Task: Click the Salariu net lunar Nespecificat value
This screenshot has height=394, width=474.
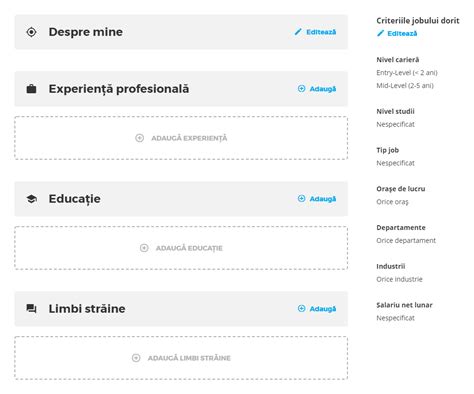Action: pyautogui.click(x=395, y=318)
